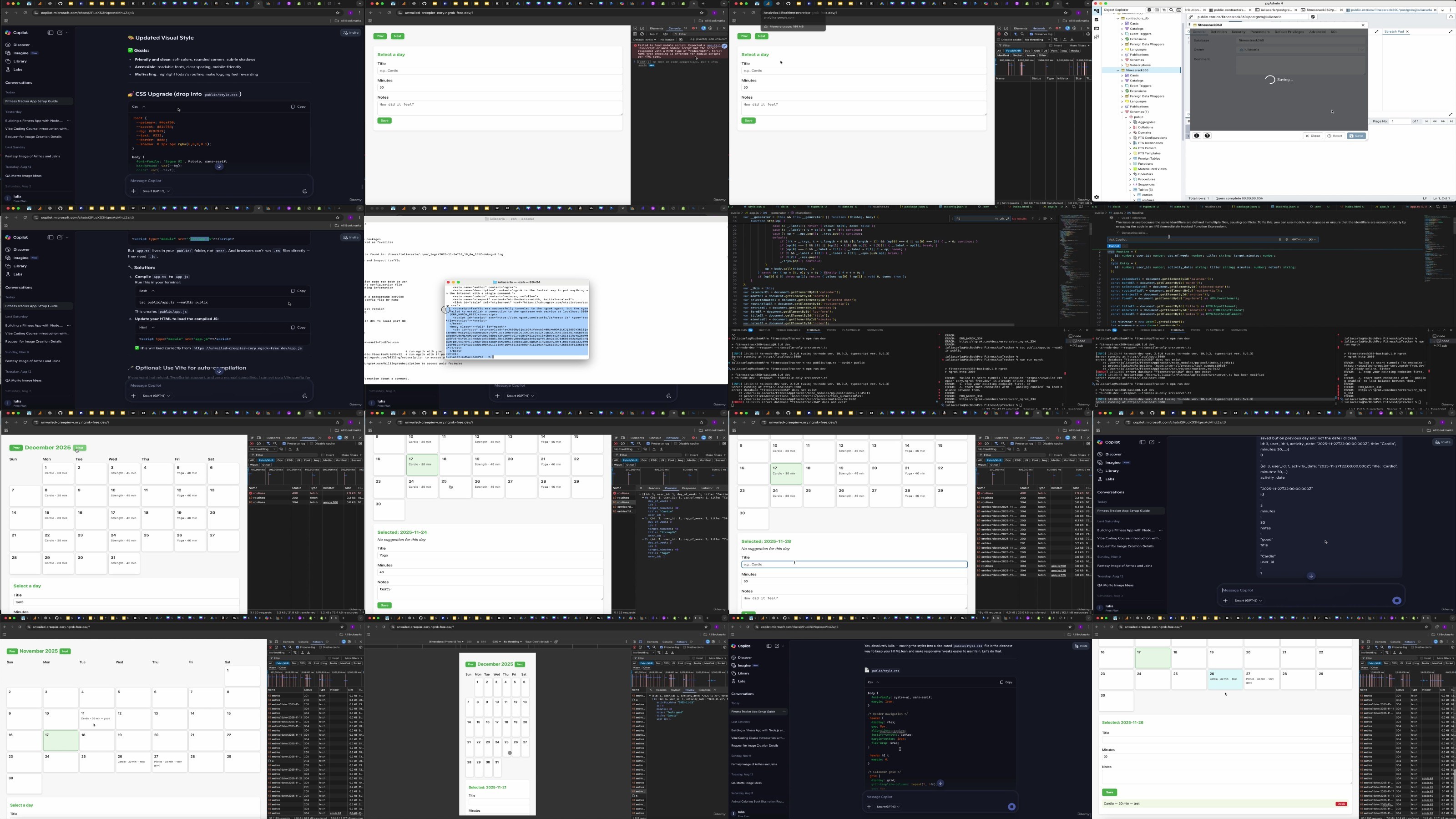Toggle 'Preserve log' in the wide December 2025 calendar window
This screenshot has height=819, width=1456.
coord(284,444)
